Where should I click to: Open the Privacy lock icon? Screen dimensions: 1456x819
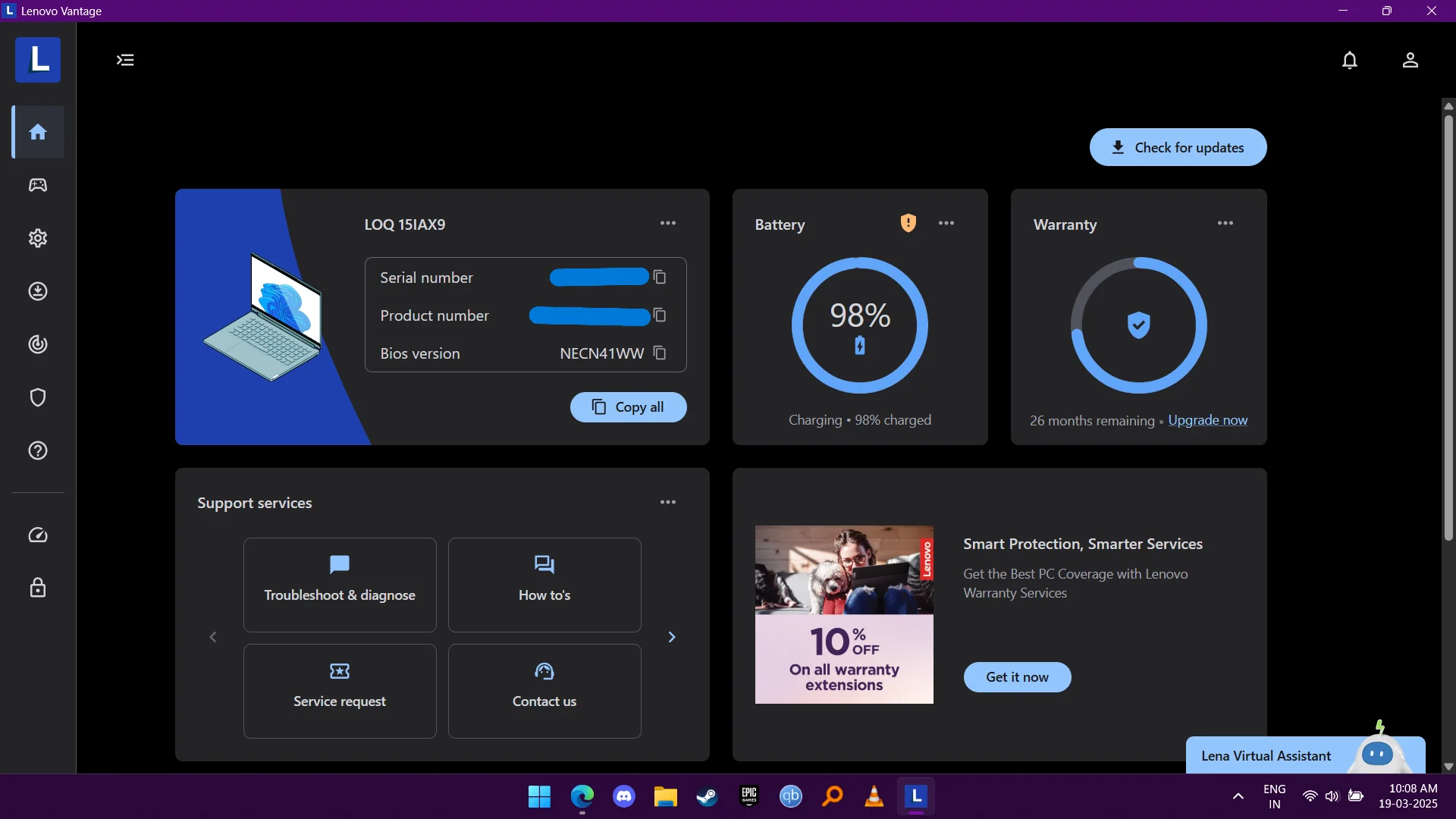point(36,588)
